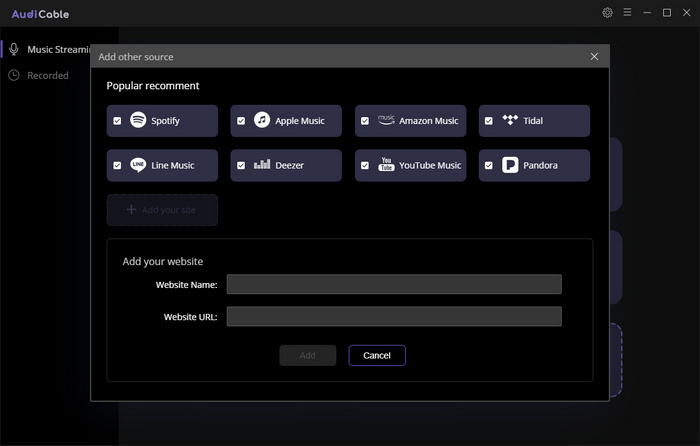Click the Popular recomment heading
The image size is (700, 446).
[153, 86]
